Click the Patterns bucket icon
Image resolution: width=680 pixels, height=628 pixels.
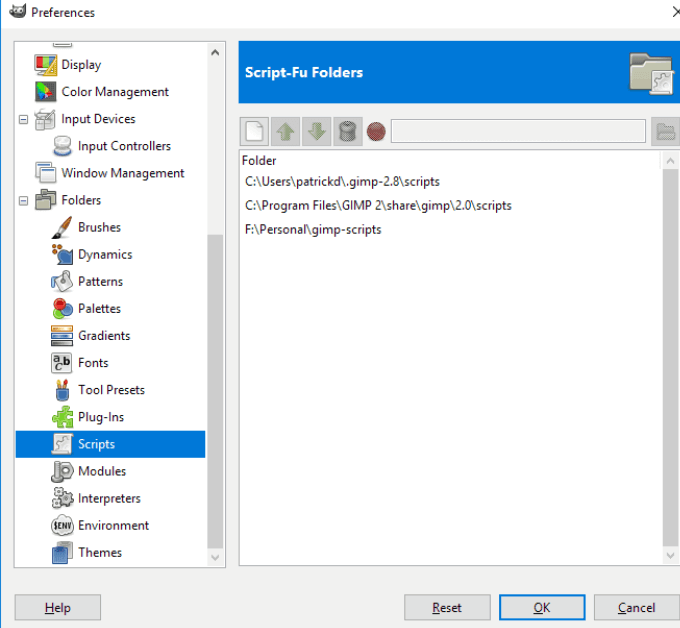pos(62,281)
